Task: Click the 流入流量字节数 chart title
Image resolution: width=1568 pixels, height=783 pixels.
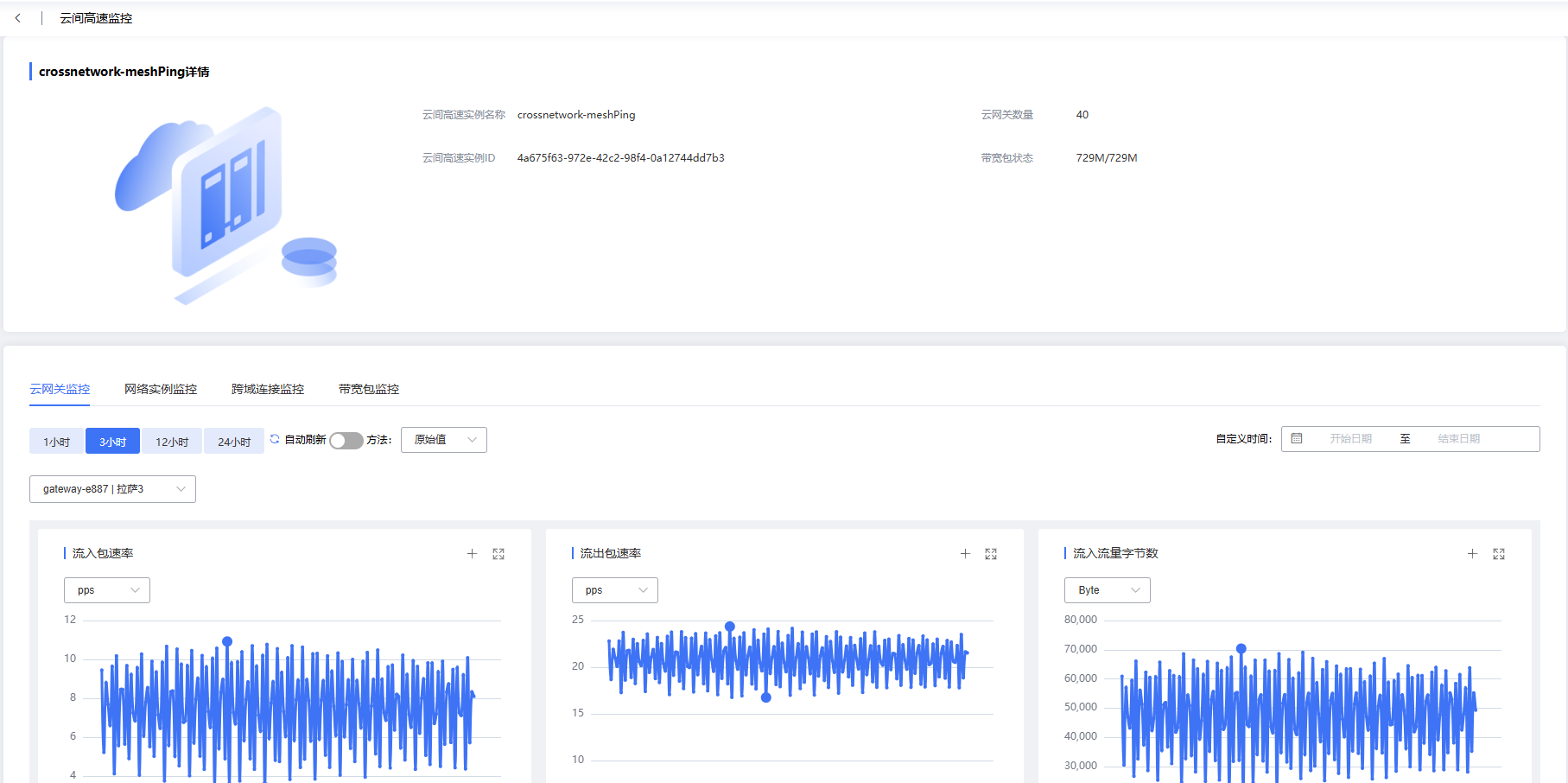Action: (1115, 554)
